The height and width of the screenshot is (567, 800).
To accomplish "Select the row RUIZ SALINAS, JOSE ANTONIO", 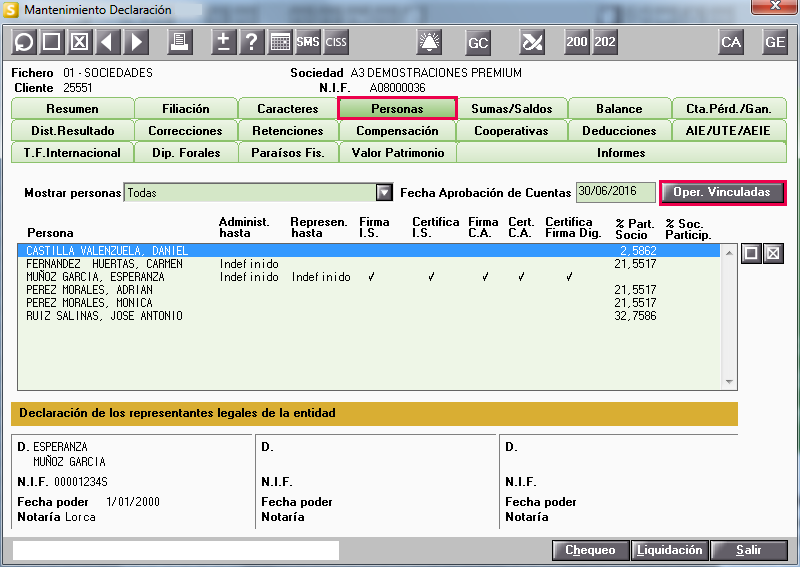I will [105, 316].
